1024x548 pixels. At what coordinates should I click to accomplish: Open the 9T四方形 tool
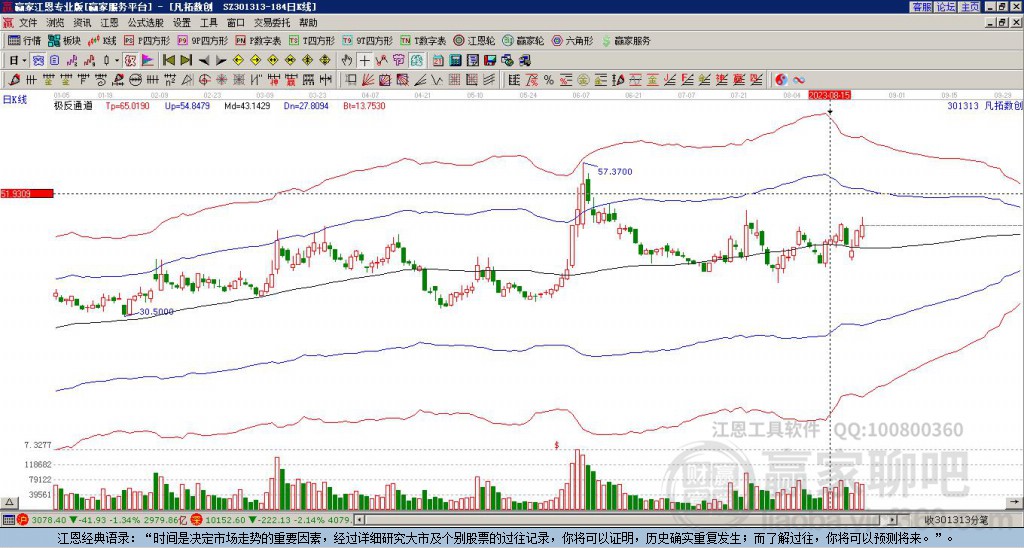[x=367, y=40]
